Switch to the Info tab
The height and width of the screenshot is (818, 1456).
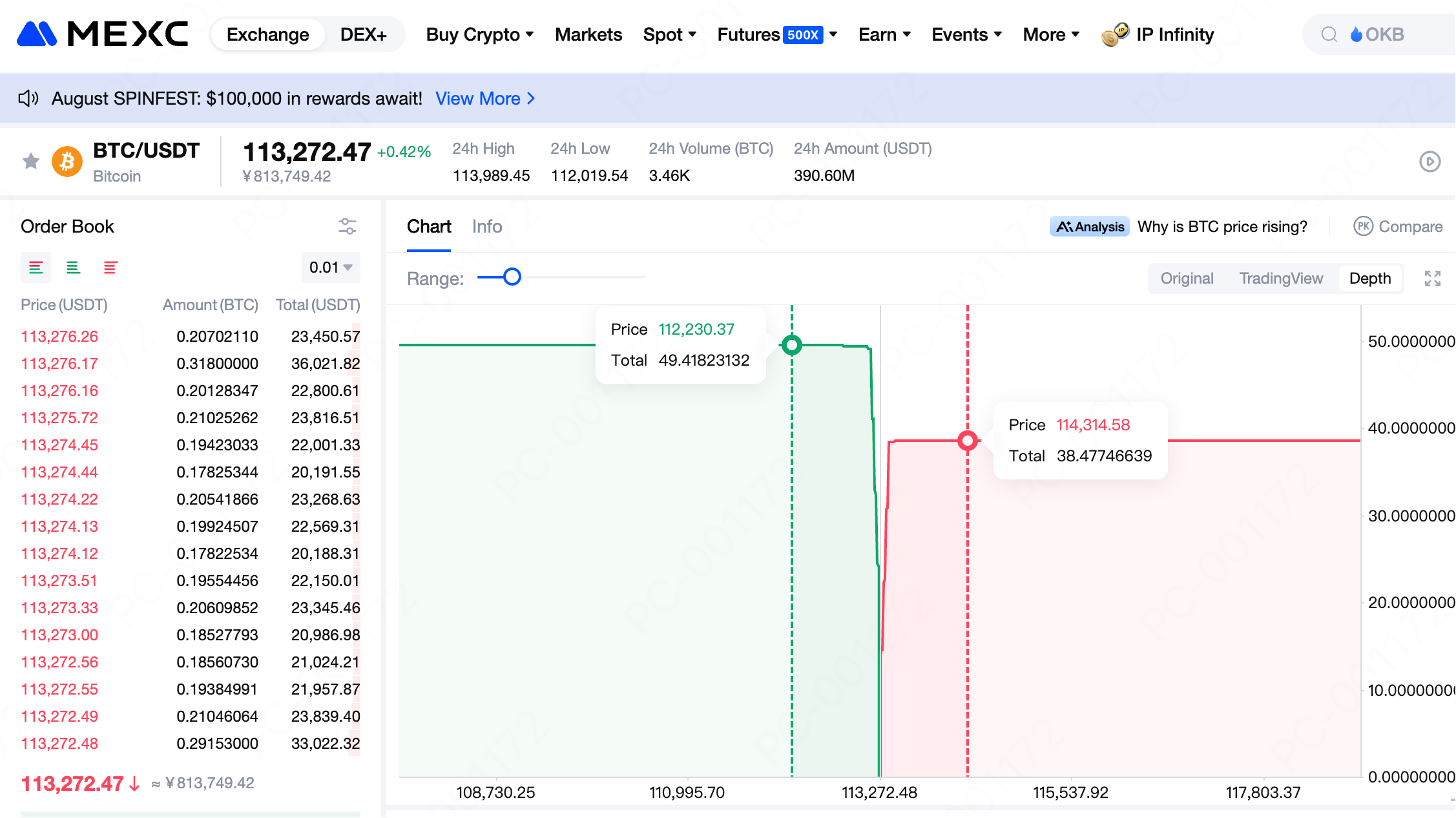tap(486, 226)
